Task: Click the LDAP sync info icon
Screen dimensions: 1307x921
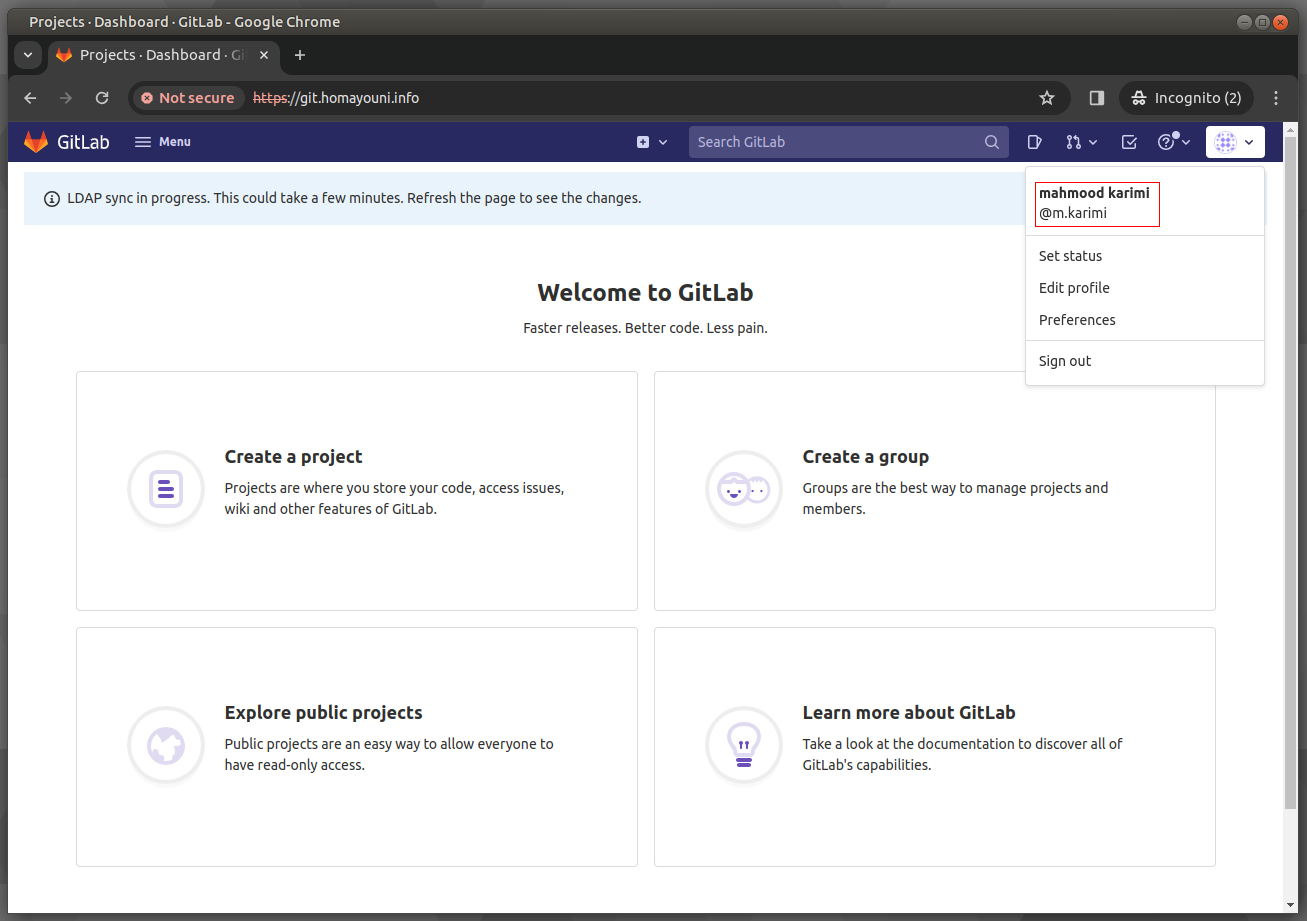Action: point(52,199)
